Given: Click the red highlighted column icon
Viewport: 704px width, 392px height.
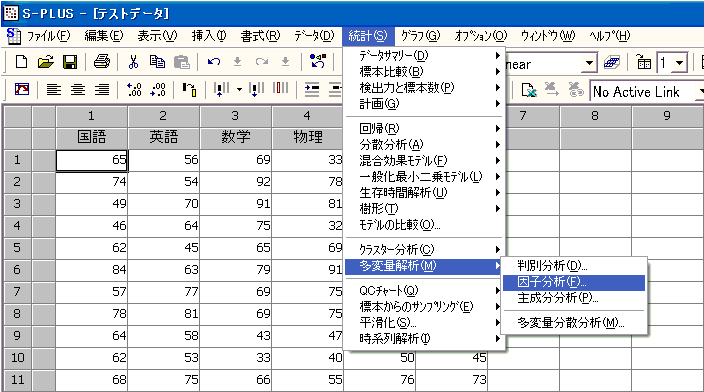Looking at the screenshot, I should click(x=281, y=88).
